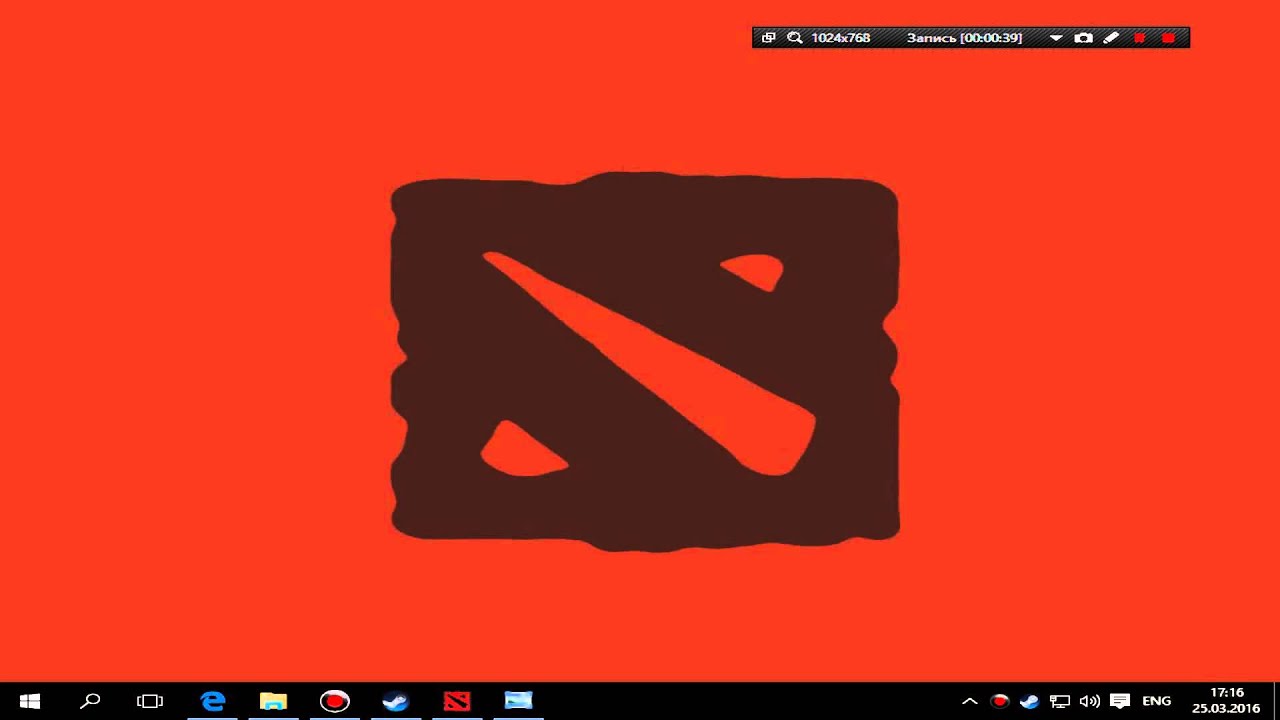Open the blue window app on the taskbar
This screenshot has width=1280, height=720.
pos(518,701)
